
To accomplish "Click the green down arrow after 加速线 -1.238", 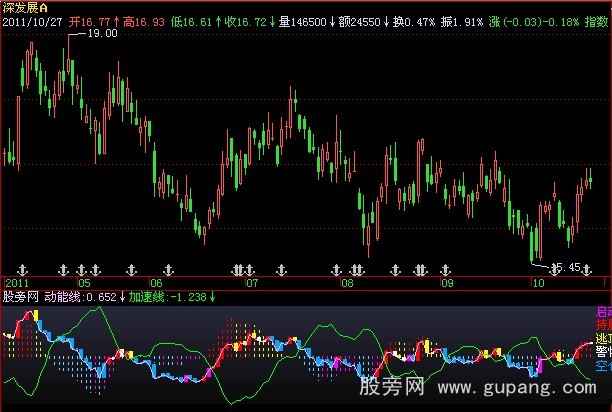I will coord(212,296).
